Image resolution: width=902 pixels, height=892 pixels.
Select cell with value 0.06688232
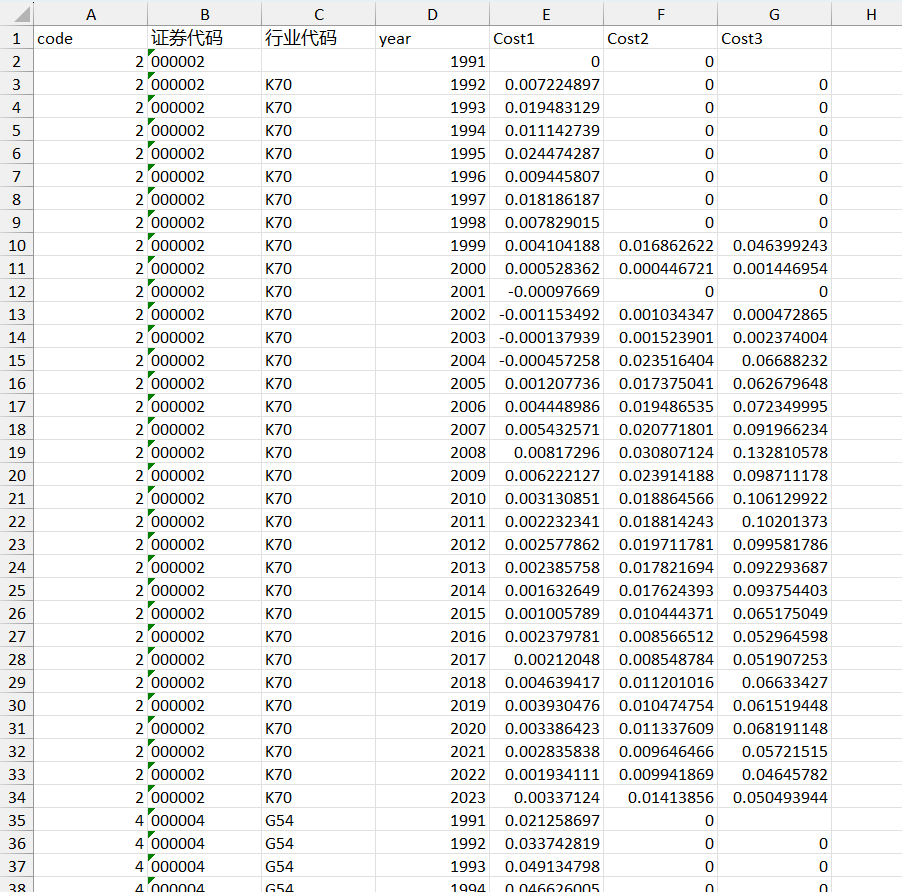774,361
